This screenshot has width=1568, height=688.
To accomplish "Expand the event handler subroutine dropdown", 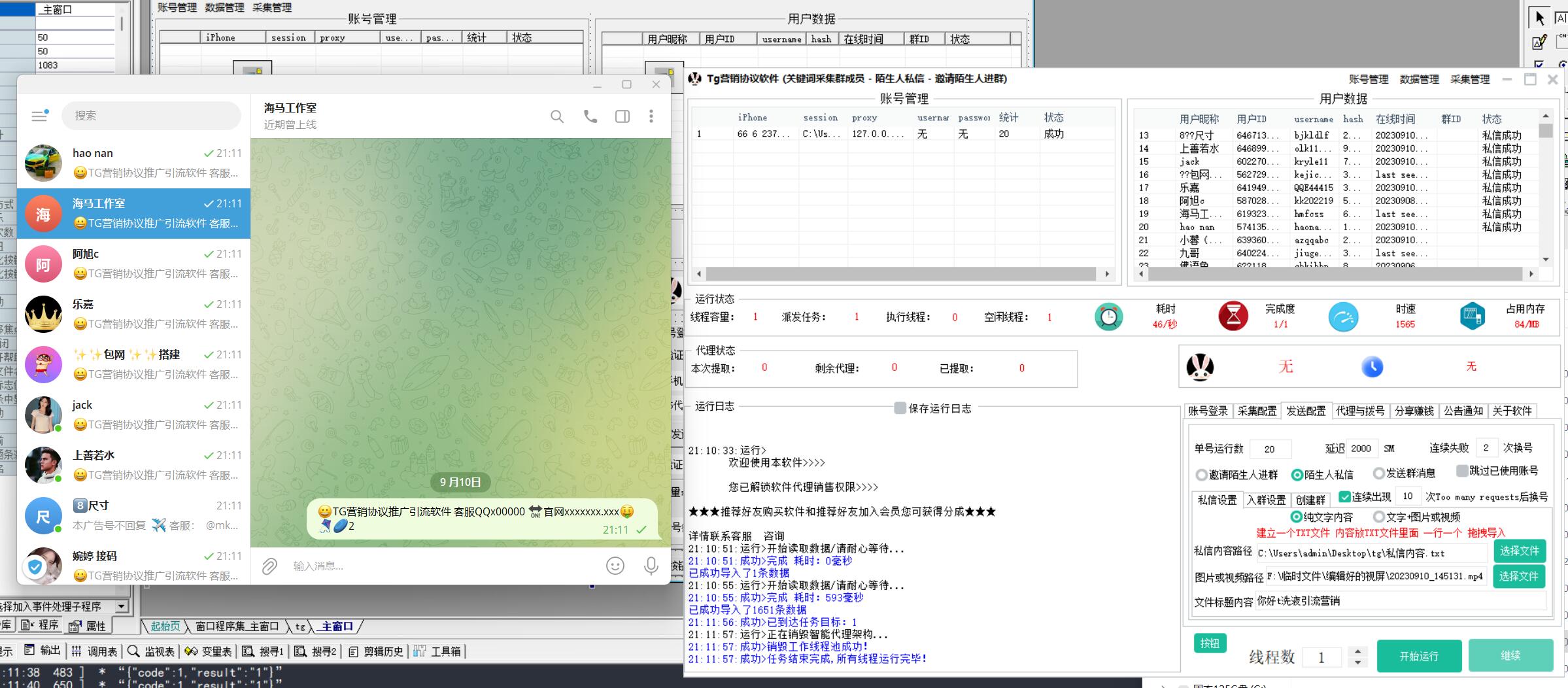I will click(x=121, y=606).
